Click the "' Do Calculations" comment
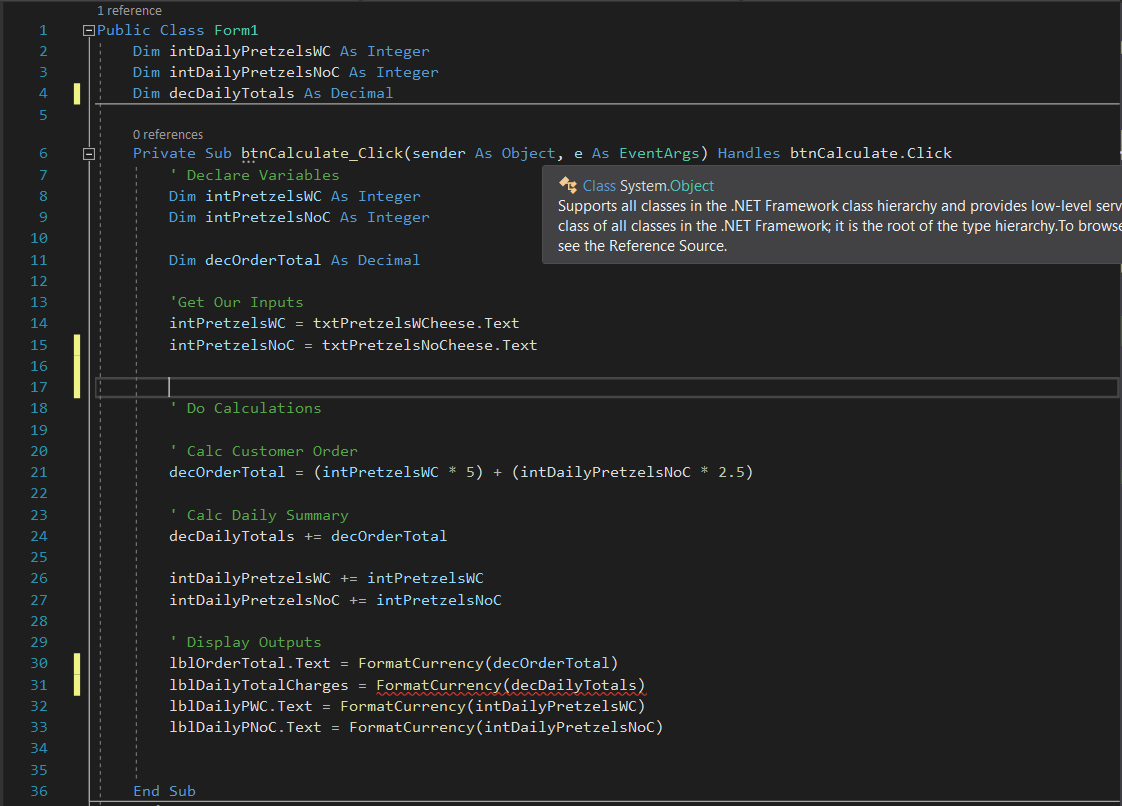The width and height of the screenshot is (1122, 806). tap(246, 407)
